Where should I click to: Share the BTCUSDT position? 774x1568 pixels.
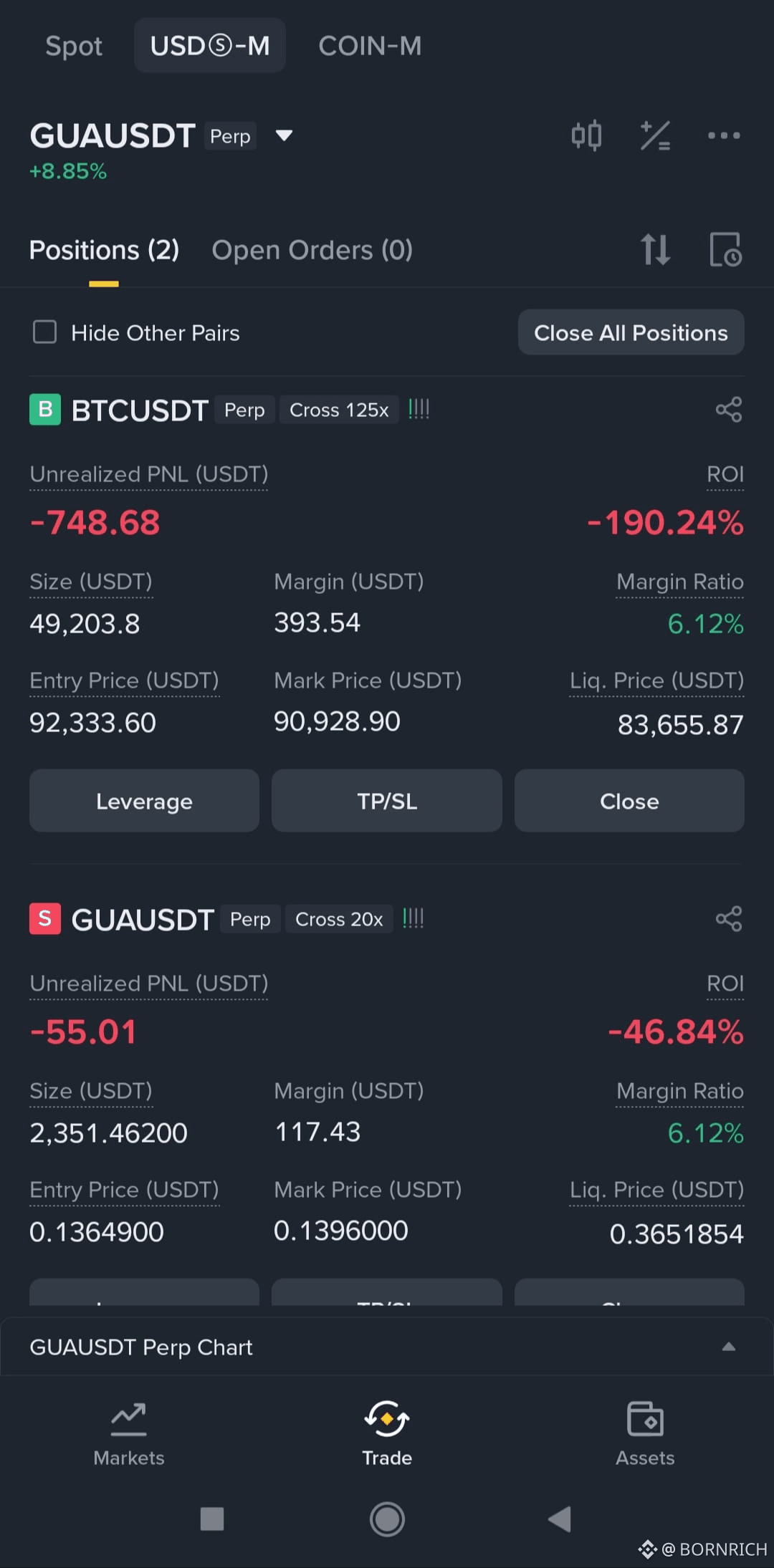729,410
